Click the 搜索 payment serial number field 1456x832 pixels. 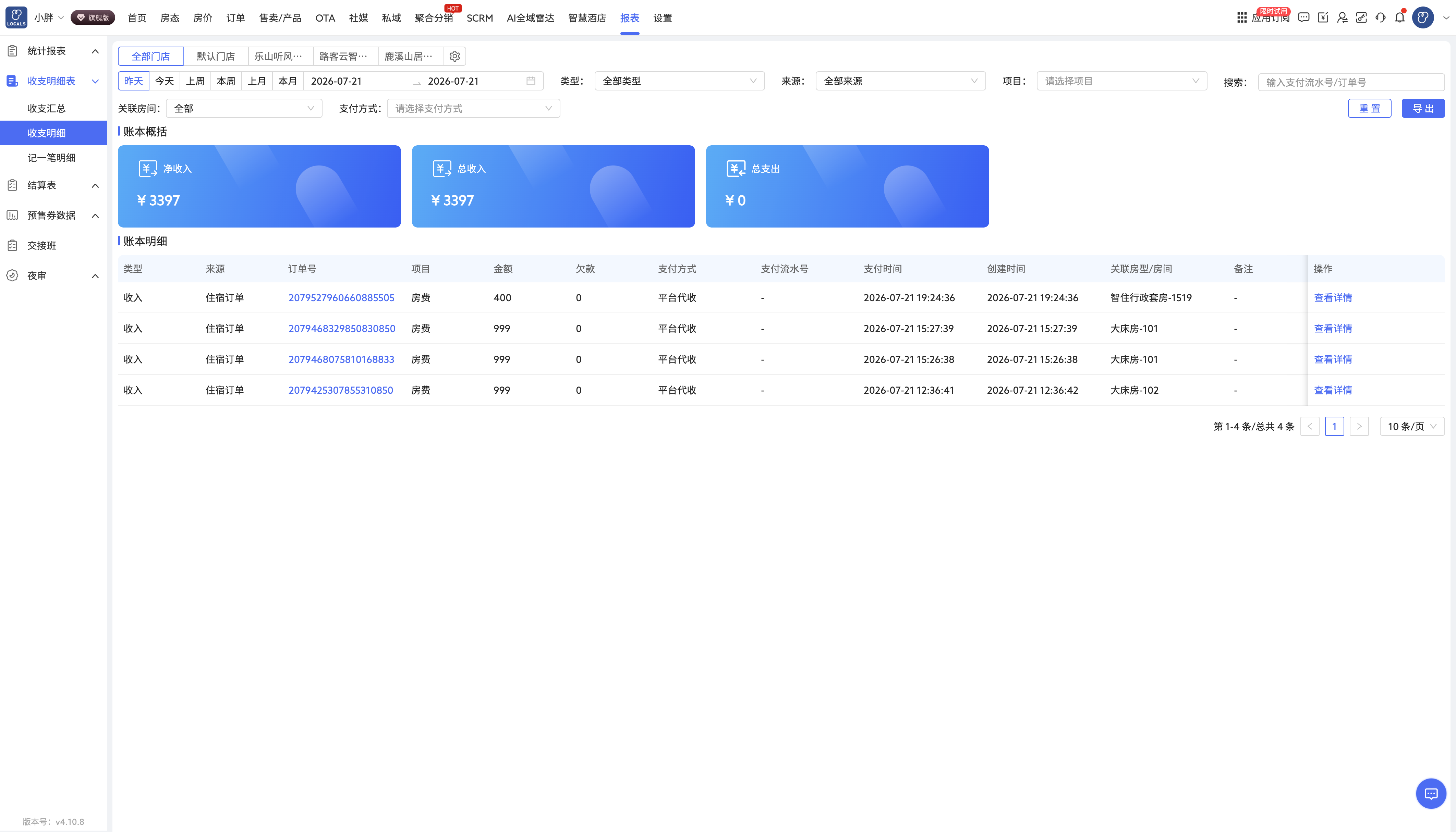tap(1351, 82)
